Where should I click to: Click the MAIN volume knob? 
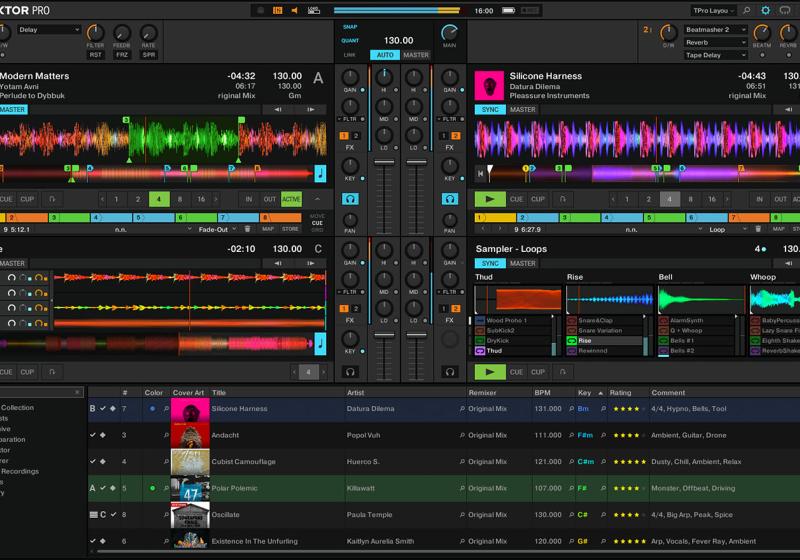(x=449, y=33)
